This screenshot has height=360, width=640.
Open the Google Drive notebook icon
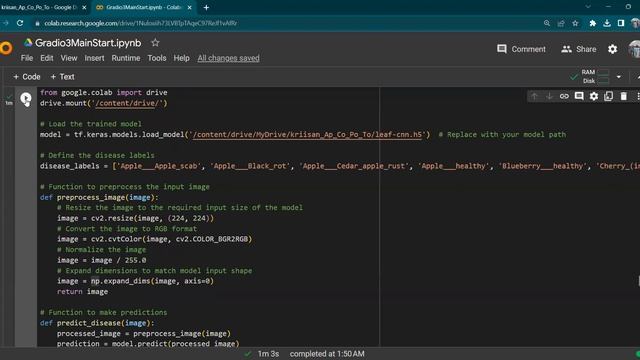coord(28,42)
